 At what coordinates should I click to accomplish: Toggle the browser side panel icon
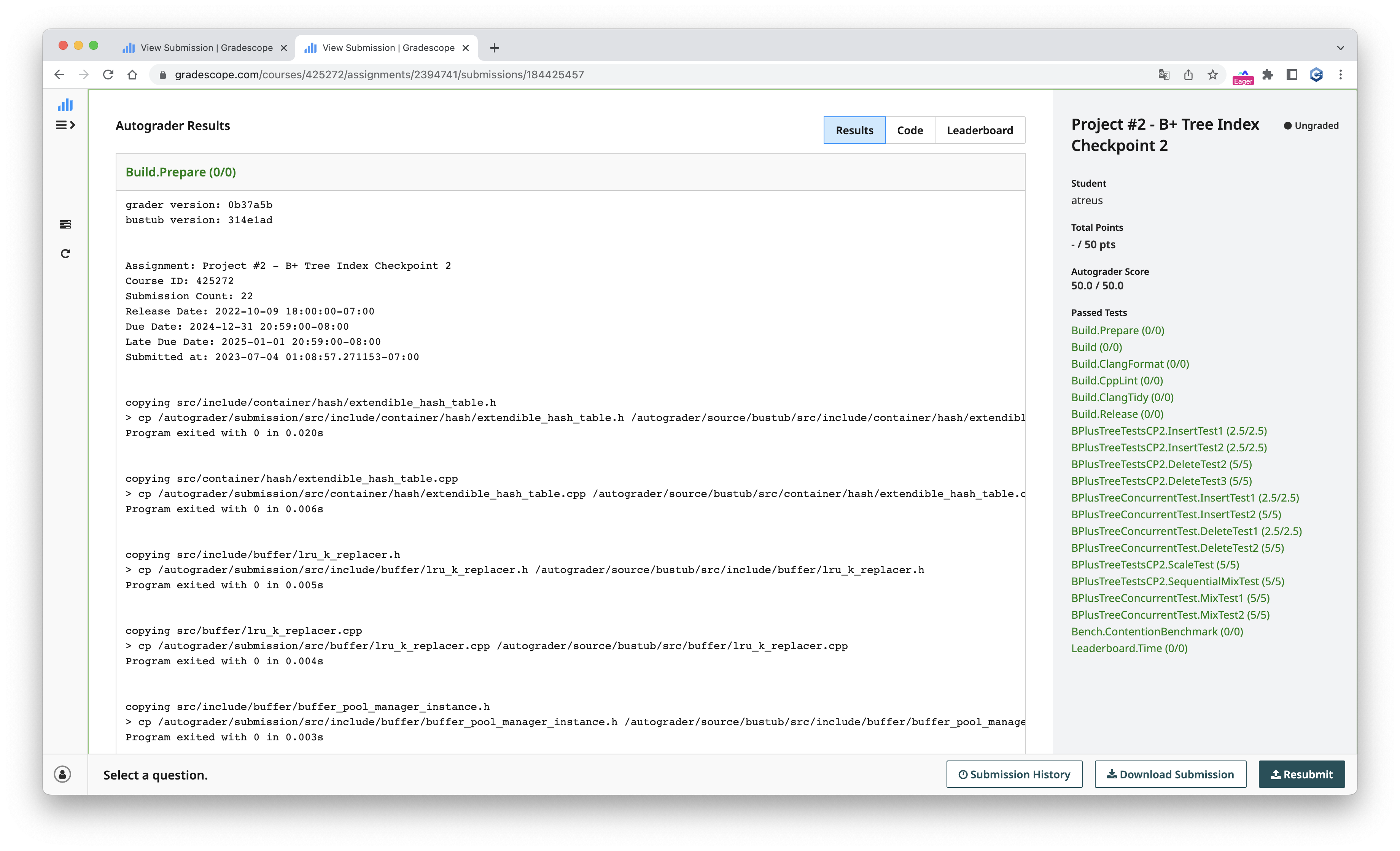point(1292,75)
